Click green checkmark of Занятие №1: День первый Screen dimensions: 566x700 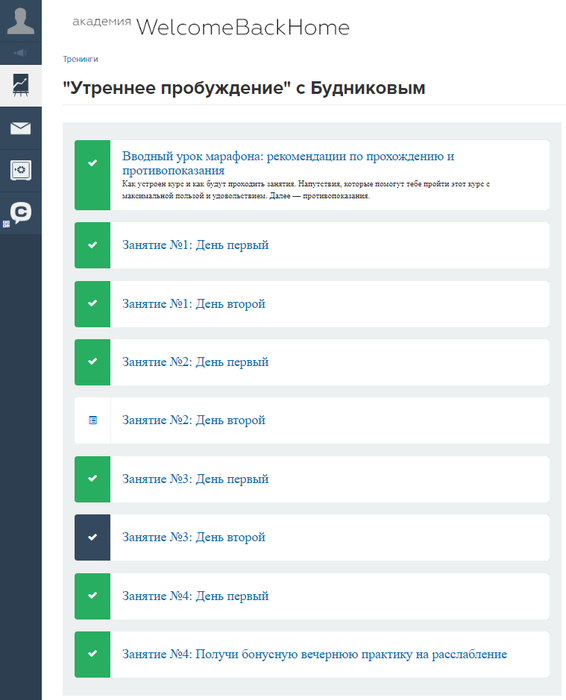coord(92,245)
